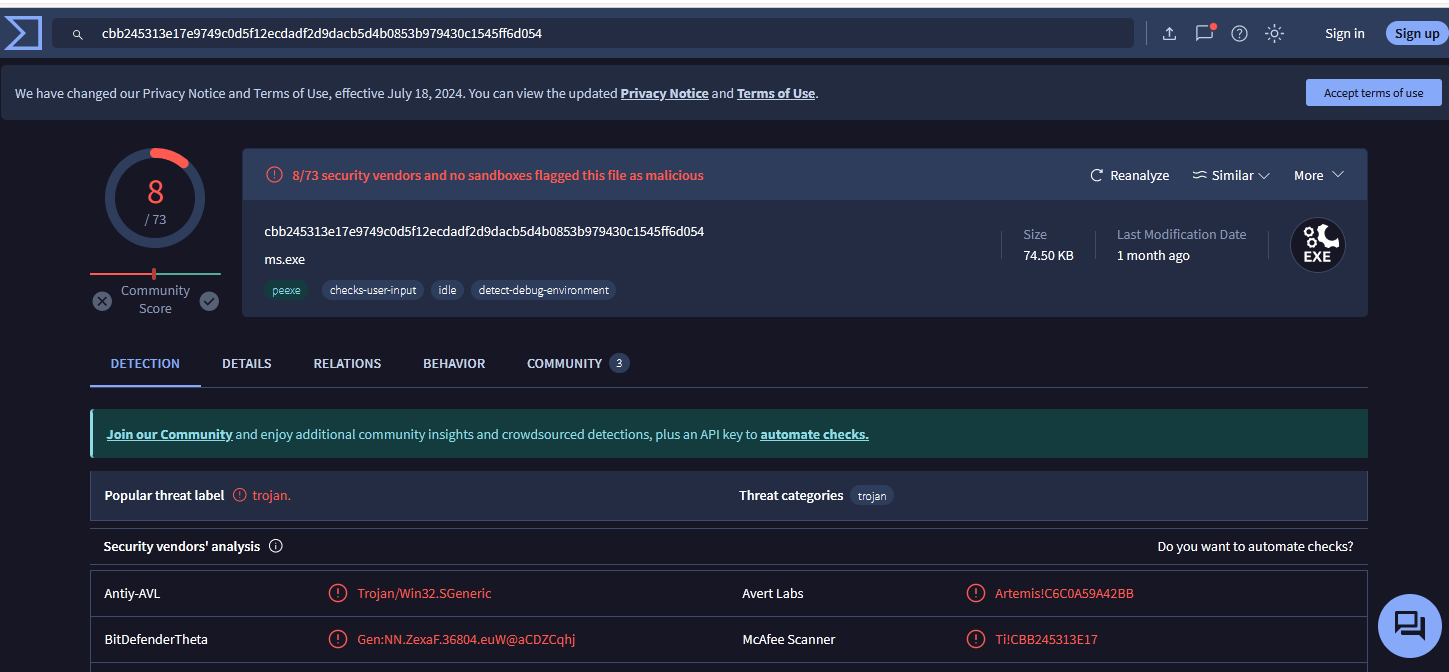Viewport: 1449px width, 672px height.
Task: Click the automate checks link
Action: click(814, 434)
